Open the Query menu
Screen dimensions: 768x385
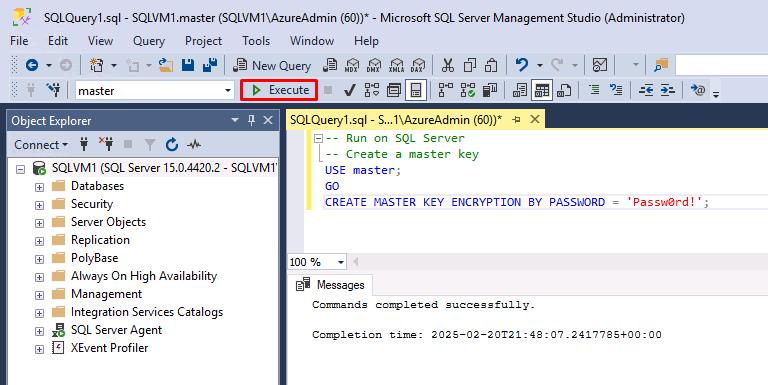coord(149,41)
